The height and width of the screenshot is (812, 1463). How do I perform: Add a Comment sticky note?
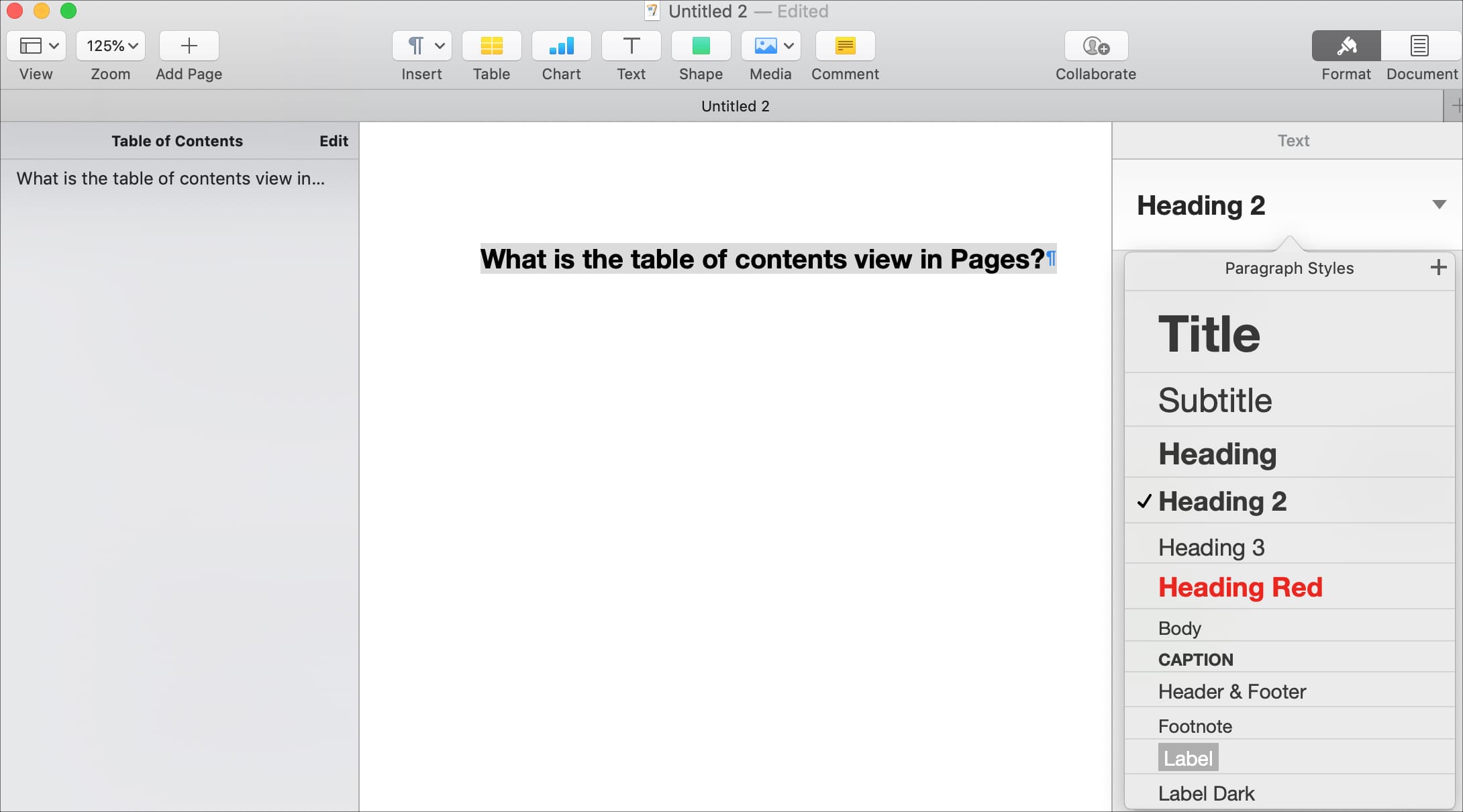tap(846, 46)
